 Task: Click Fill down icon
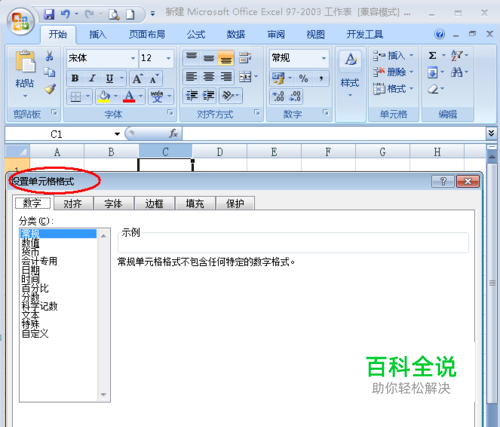pyautogui.click(x=432, y=72)
